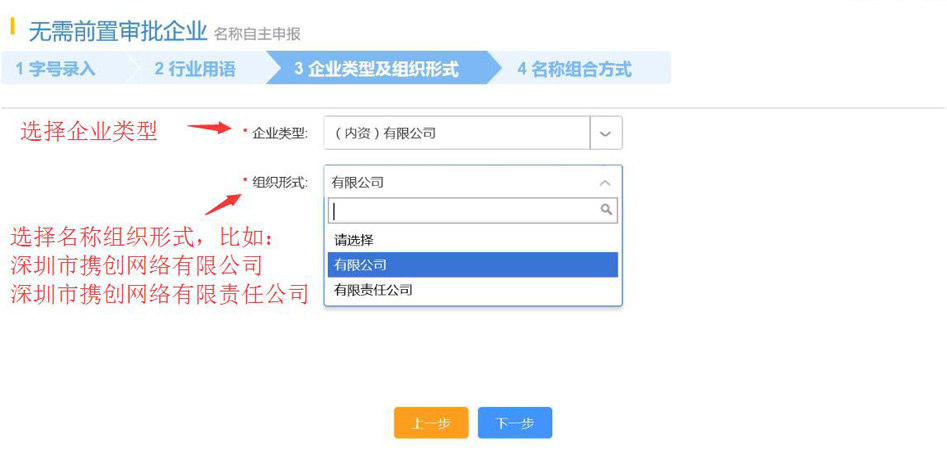Open the 企业类型 dropdown arrow button
Screen dimensions: 947x452
[605, 133]
